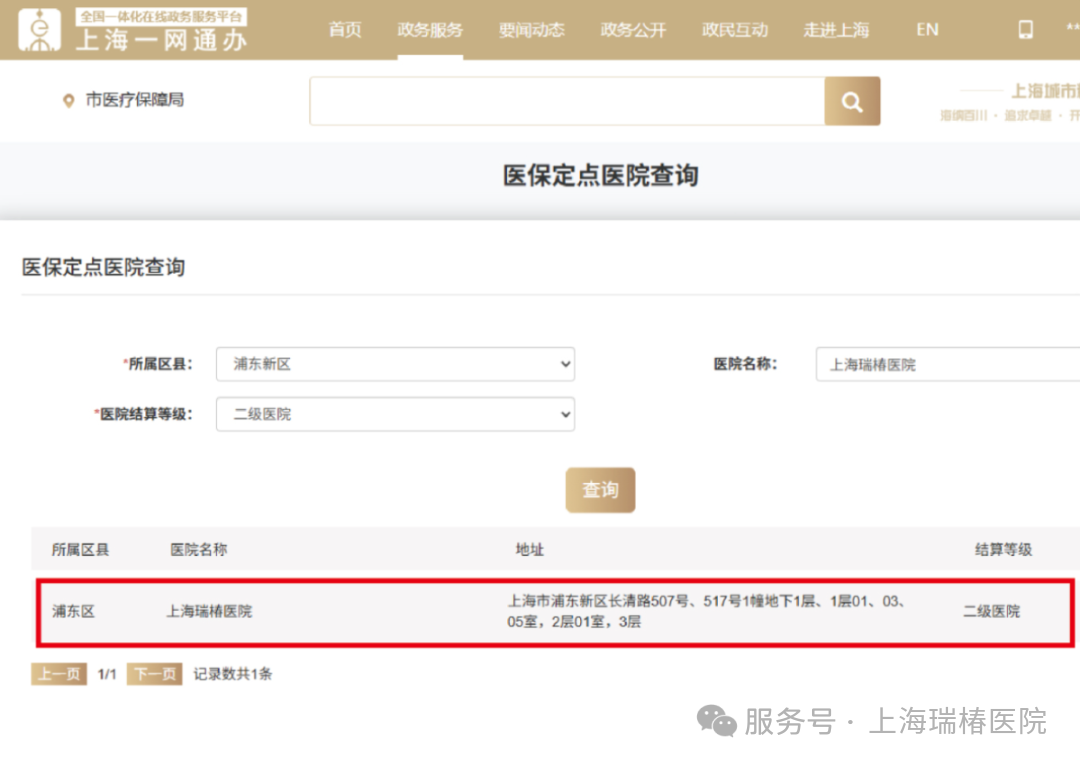
Task: Click the mobile phone icon in the header
Action: point(1024,29)
